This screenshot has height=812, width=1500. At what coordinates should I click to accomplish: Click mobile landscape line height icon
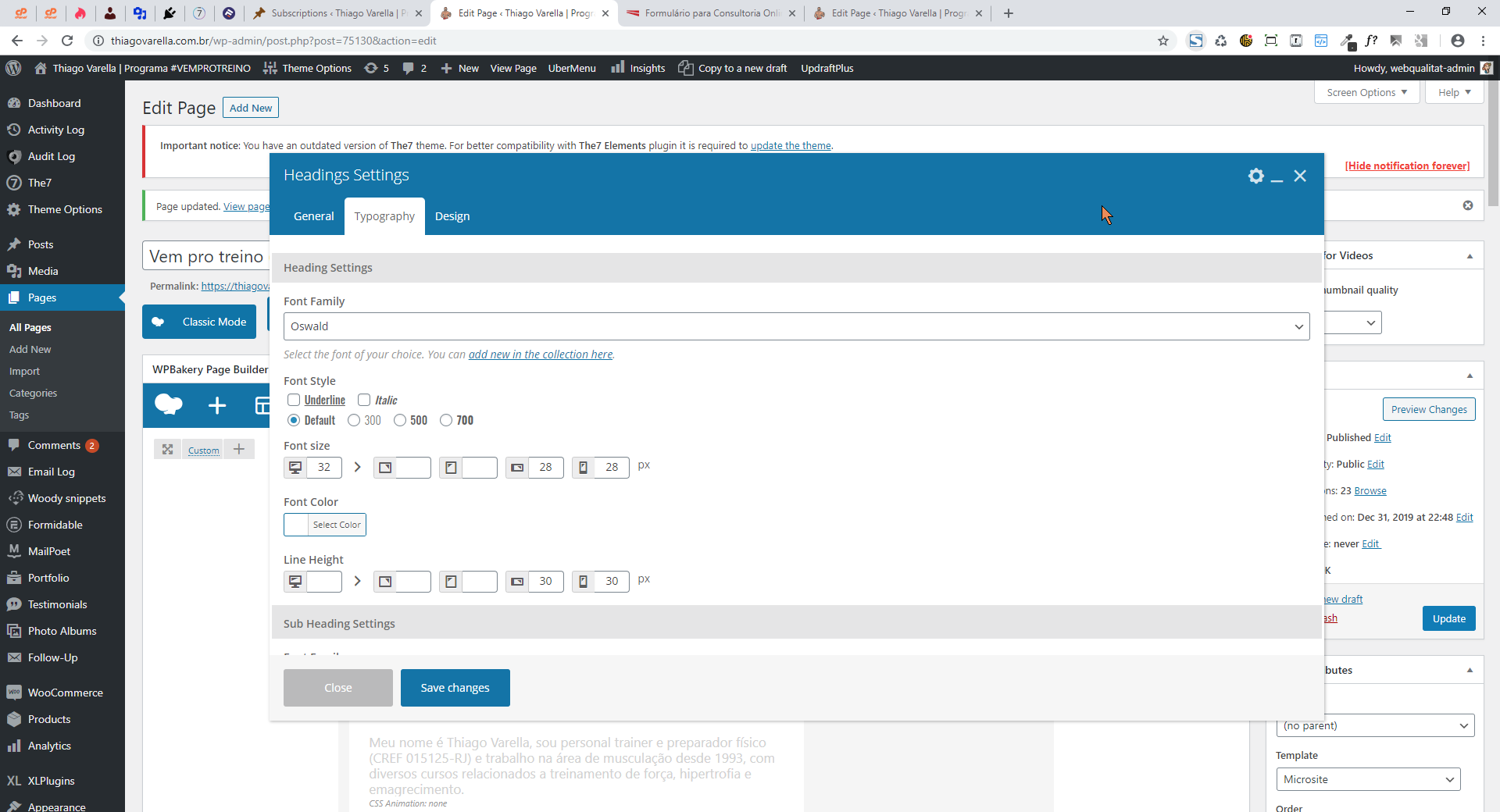[x=517, y=581]
